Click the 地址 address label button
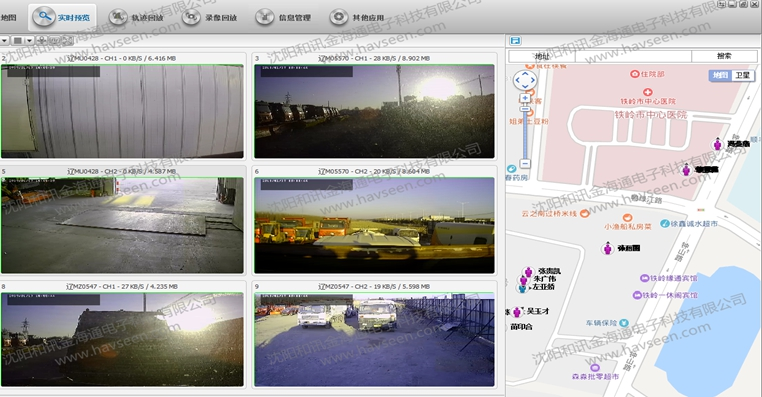The image size is (762, 397). [x=542, y=56]
